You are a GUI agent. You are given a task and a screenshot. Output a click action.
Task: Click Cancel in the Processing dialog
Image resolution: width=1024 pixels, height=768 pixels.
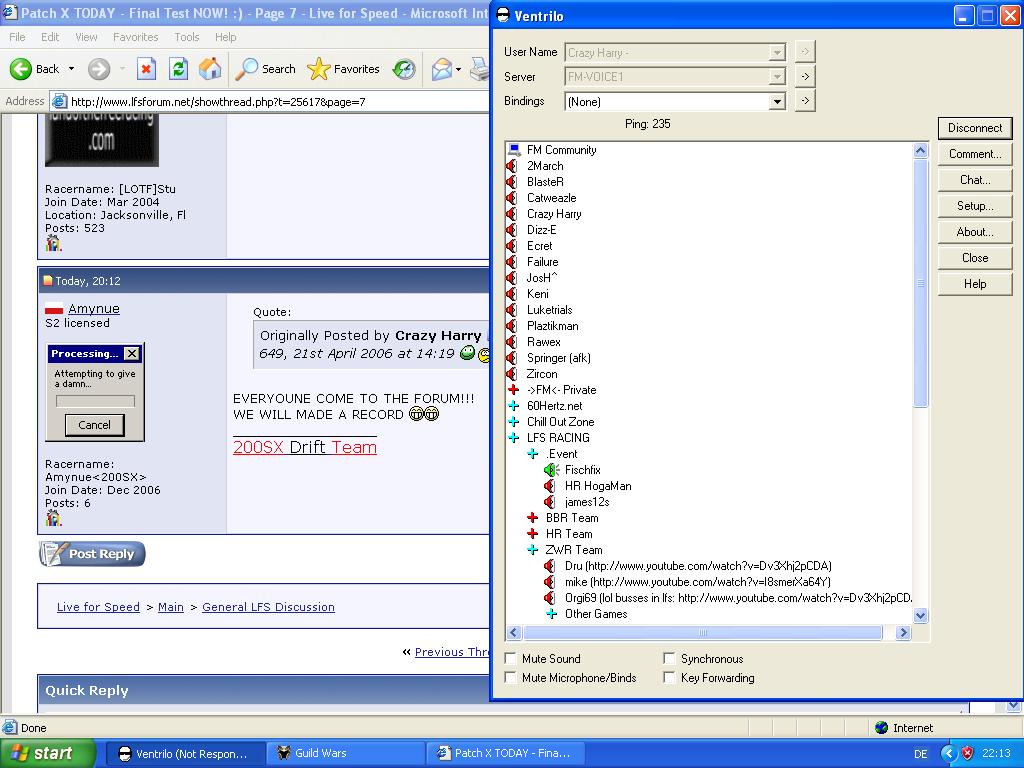(x=95, y=425)
